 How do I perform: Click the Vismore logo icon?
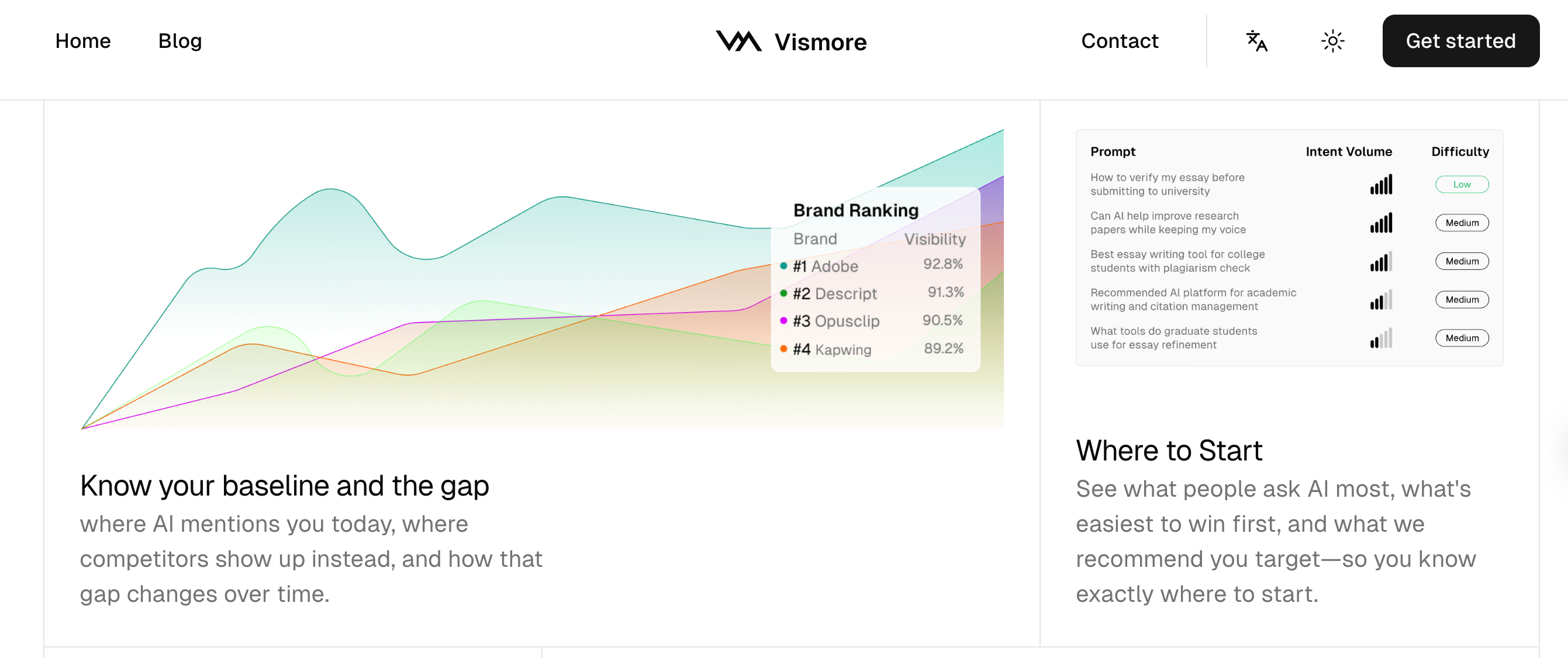[x=738, y=41]
